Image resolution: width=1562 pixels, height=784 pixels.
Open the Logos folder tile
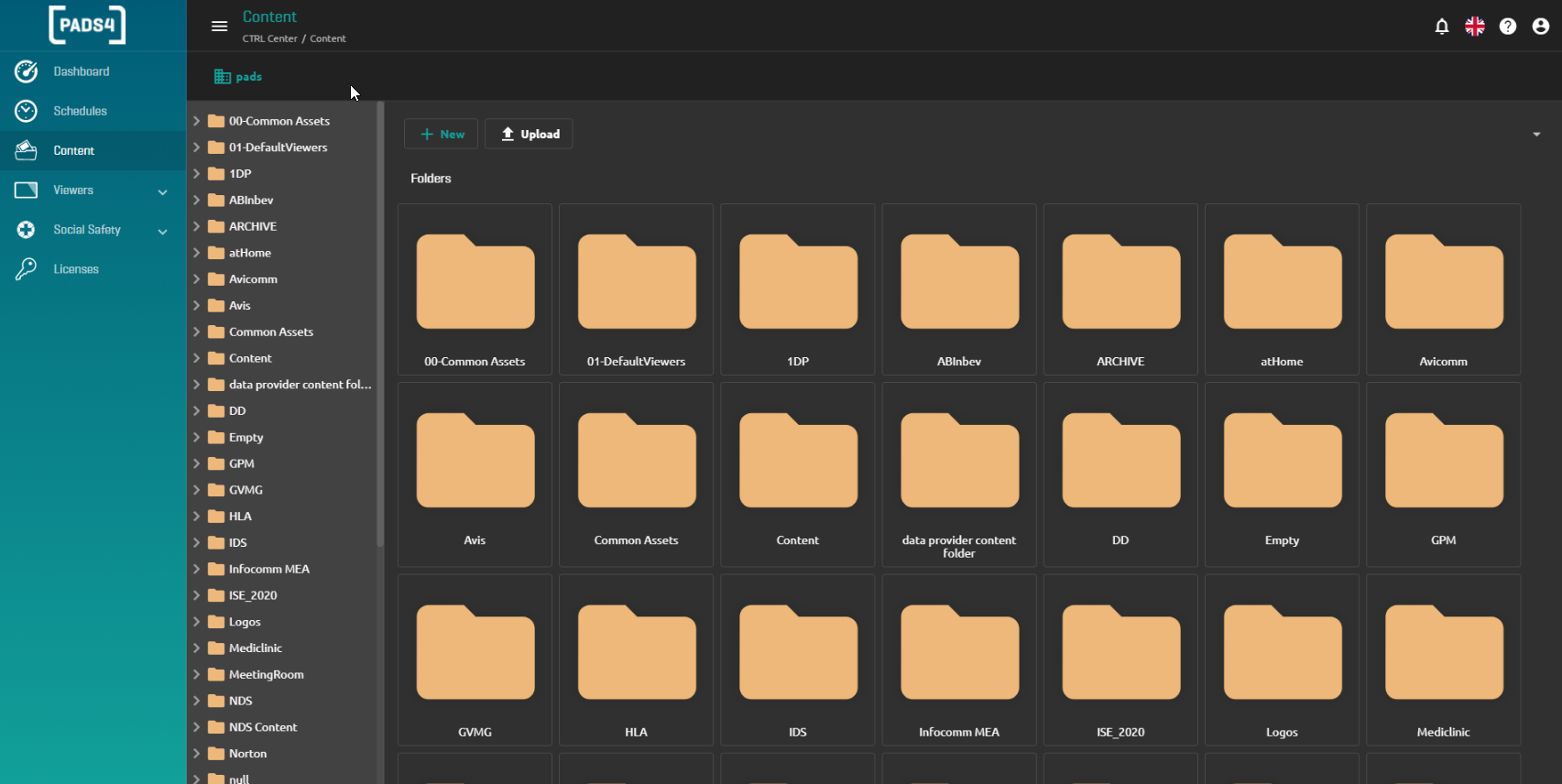tap(1282, 660)
